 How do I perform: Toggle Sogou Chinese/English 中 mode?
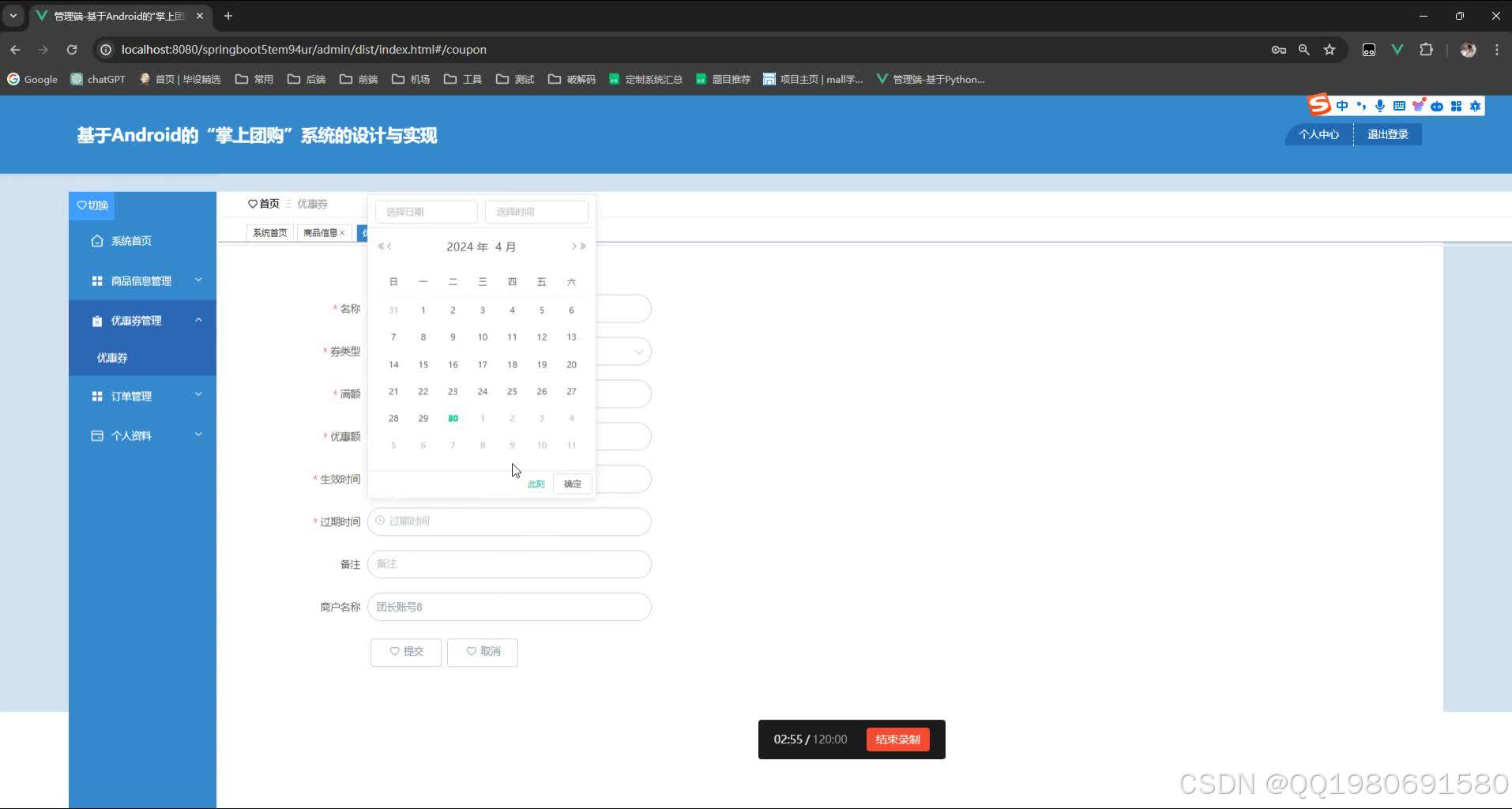[x=1342, y=106]
